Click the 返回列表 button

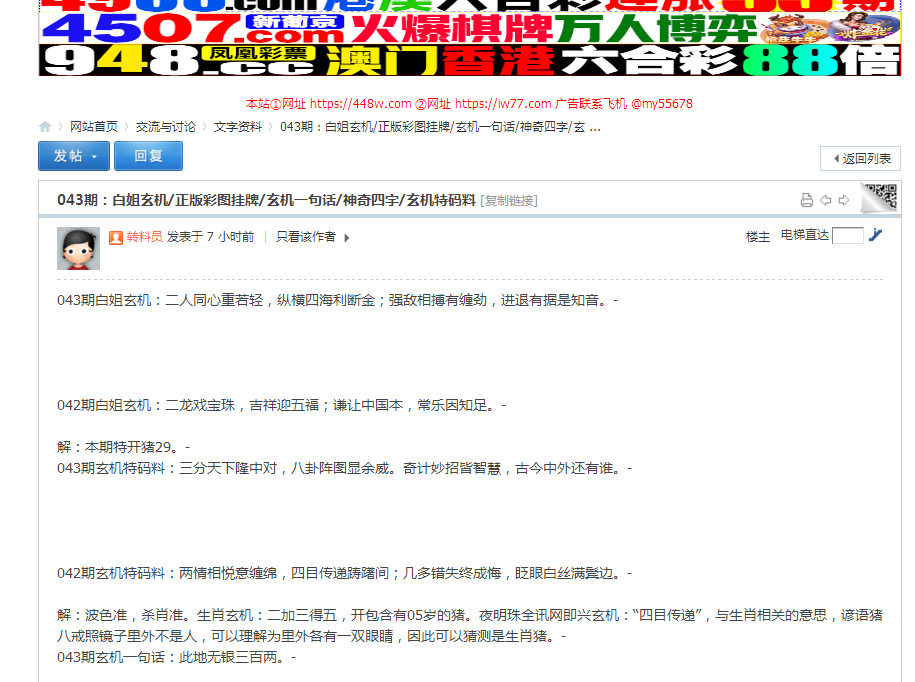(860, 159)
